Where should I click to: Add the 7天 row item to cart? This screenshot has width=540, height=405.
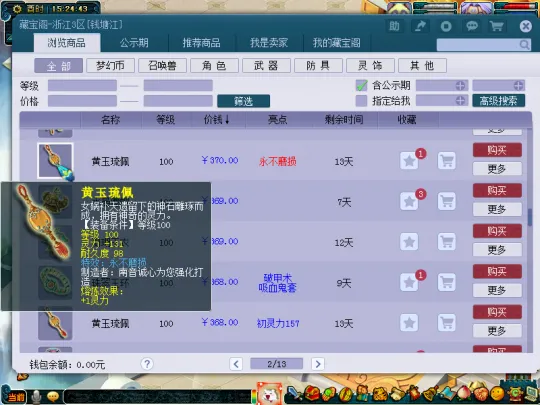(447, 201)
